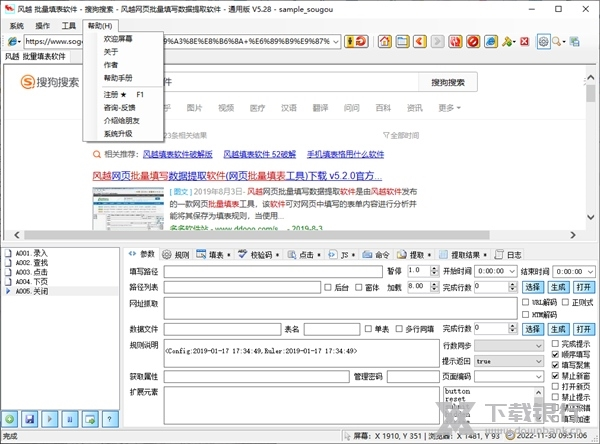Click the browser back arrow icon
600x444 pixels.
click(420, 41)
